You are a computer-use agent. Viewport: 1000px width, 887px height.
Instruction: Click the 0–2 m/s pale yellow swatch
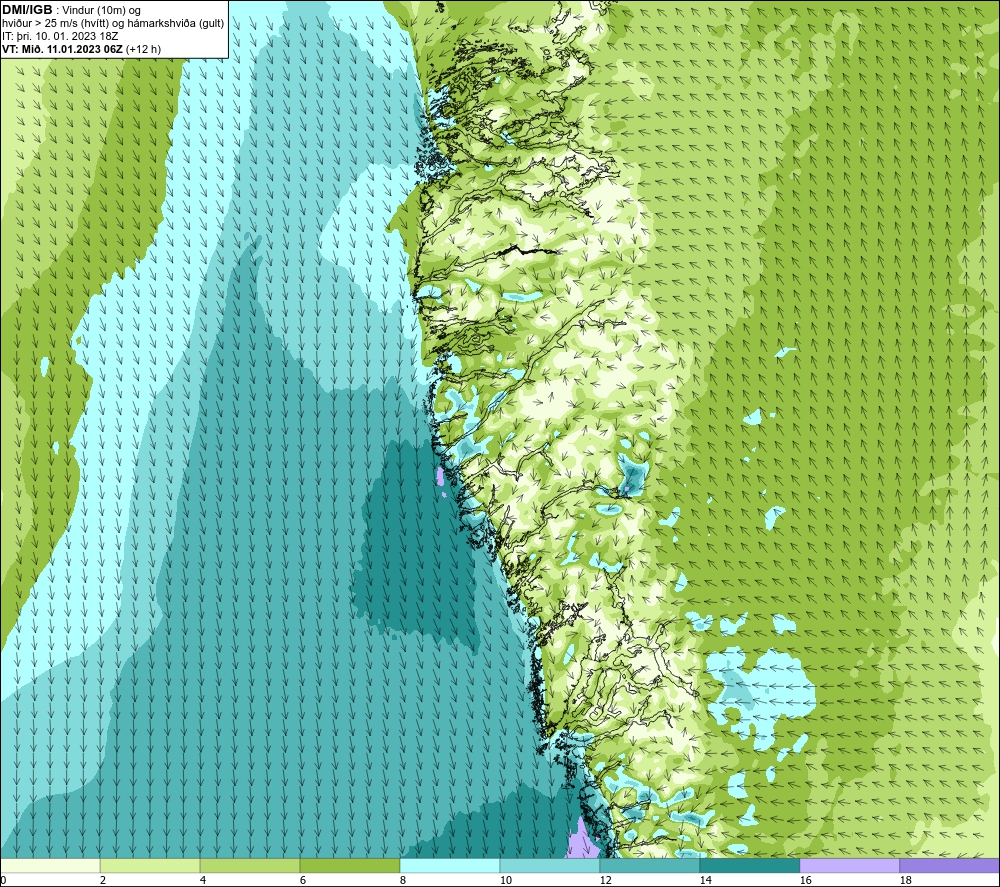tap(50, 865)
